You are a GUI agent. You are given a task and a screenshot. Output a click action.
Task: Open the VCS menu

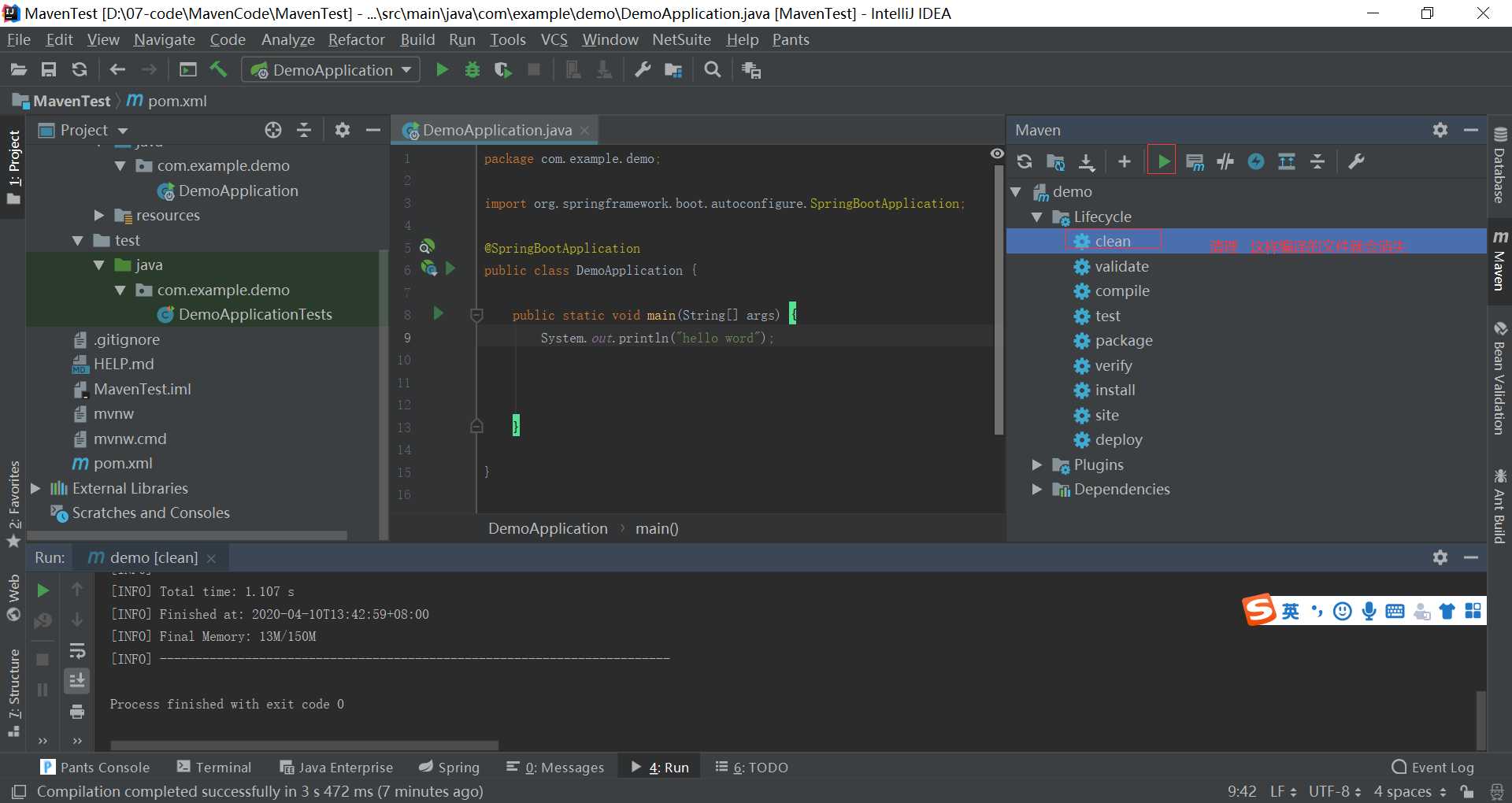[x=554, y=39]
